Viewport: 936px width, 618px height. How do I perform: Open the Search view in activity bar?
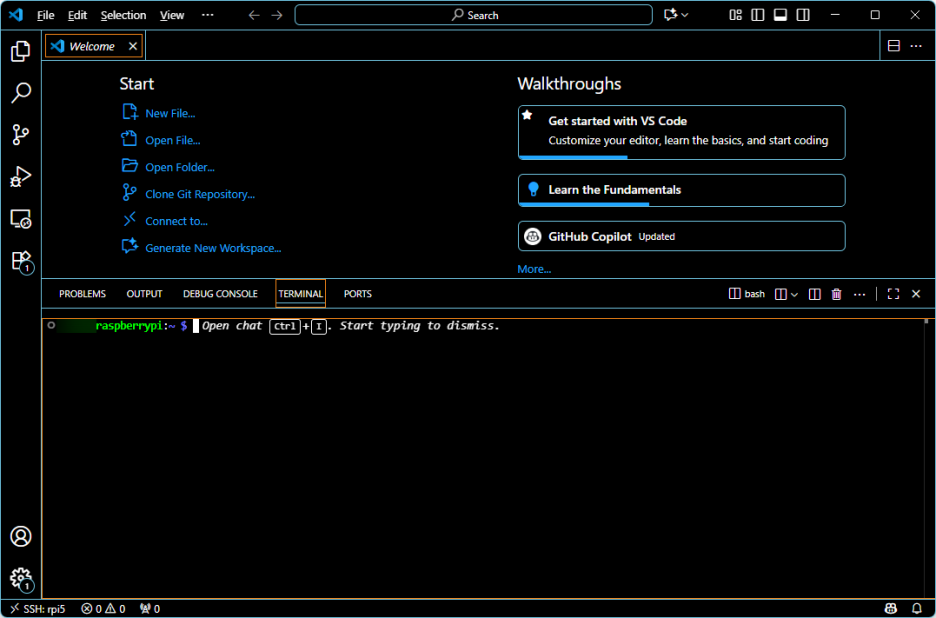coord(21,93)
